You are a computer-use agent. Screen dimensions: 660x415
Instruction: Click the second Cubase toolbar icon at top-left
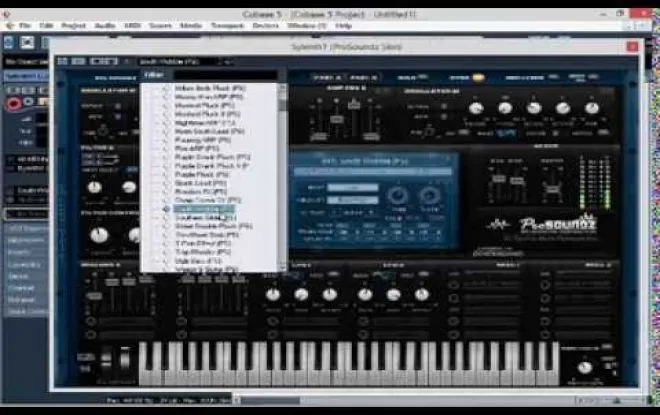click(27, 43)
